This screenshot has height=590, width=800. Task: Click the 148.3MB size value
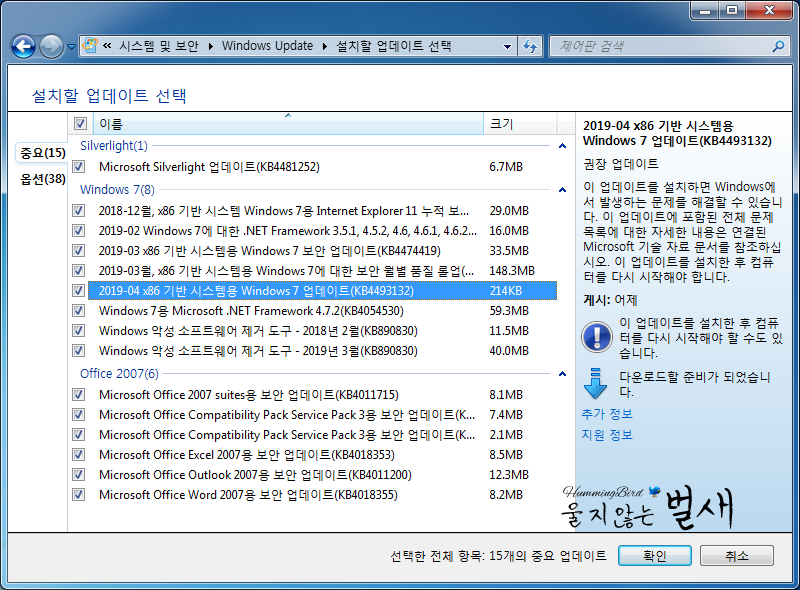point(512,271)
